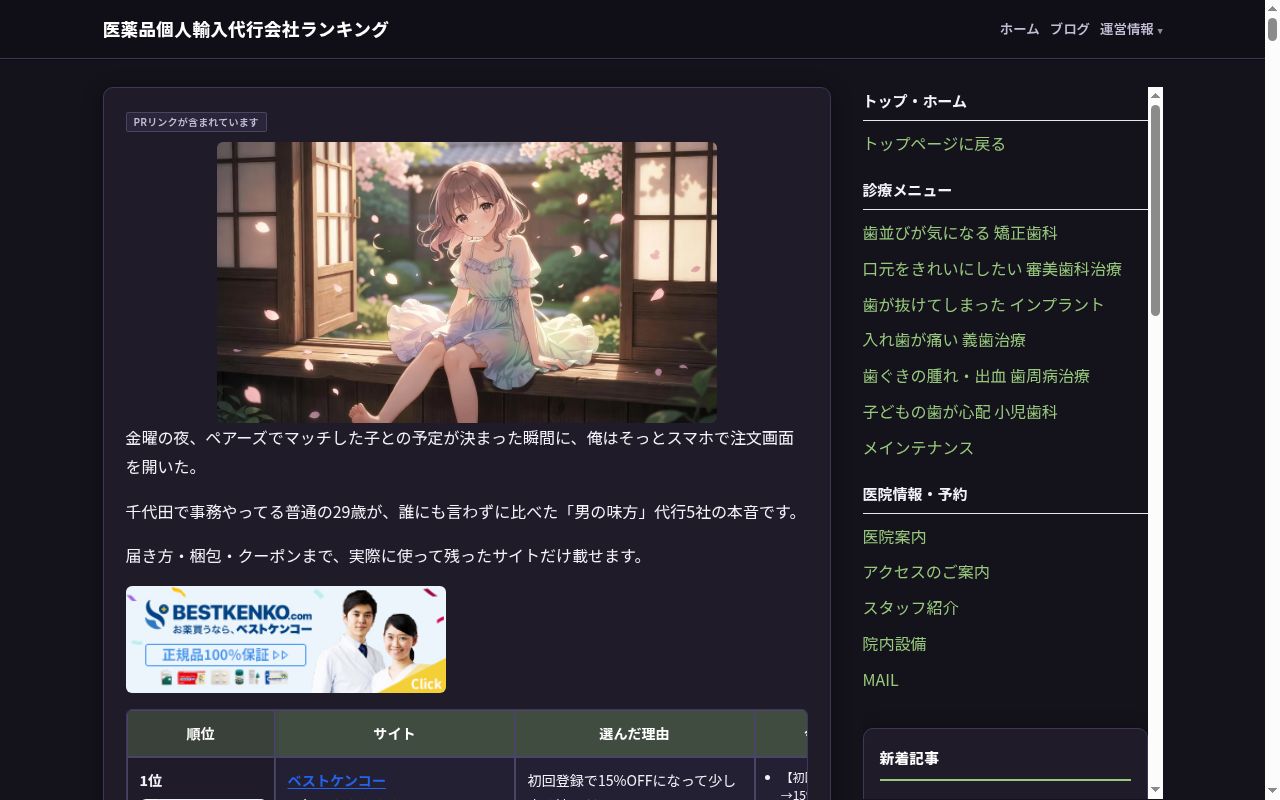
Task: Click the sidebar scrollbar up arrow
Action: [x=1155, y=96]
